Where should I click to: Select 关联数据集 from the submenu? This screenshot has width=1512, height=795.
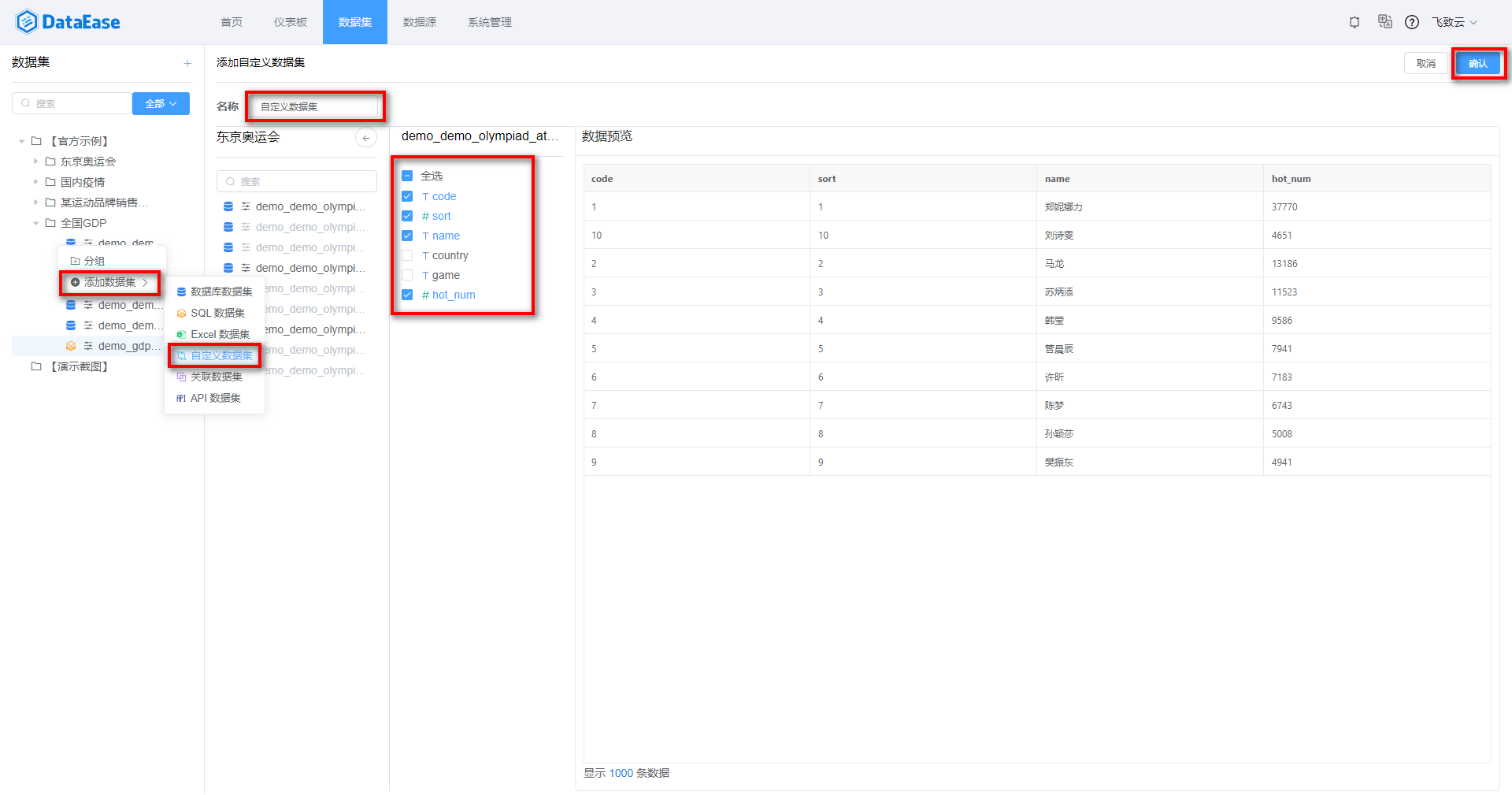(x=215, y=377)
